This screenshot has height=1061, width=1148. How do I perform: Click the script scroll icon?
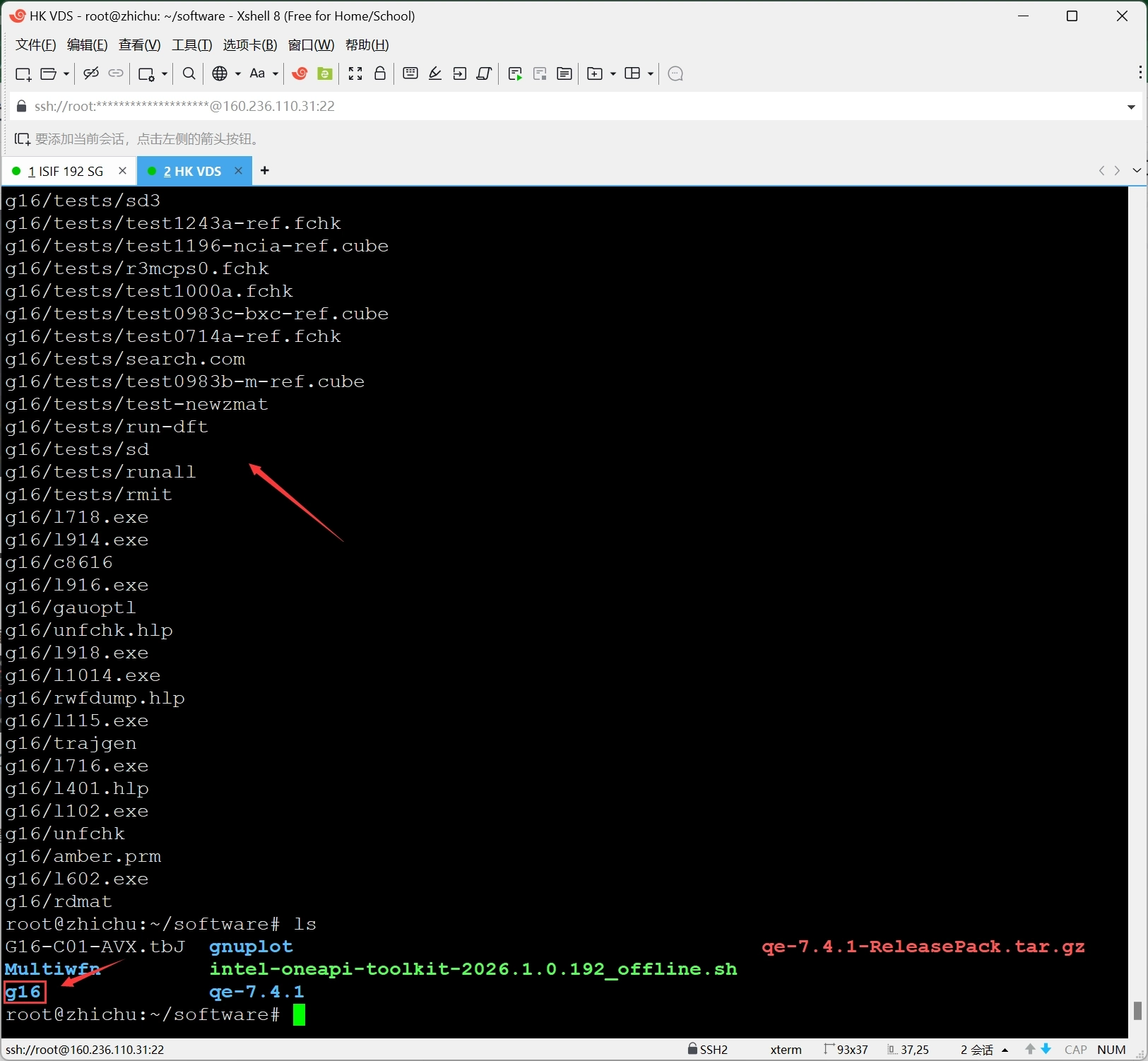(484, 73)
